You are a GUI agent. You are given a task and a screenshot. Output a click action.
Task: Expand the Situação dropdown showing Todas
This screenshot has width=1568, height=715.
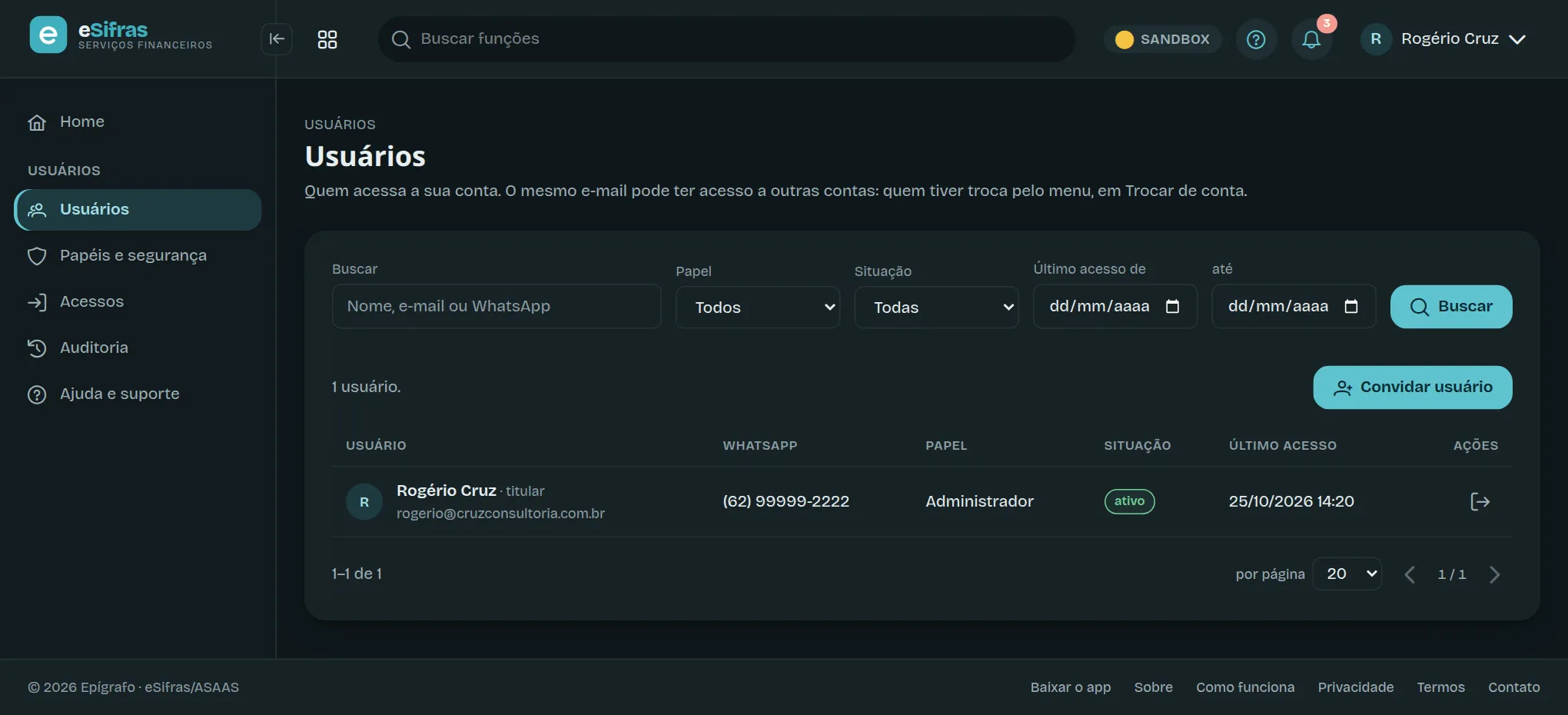click(936, 308)
